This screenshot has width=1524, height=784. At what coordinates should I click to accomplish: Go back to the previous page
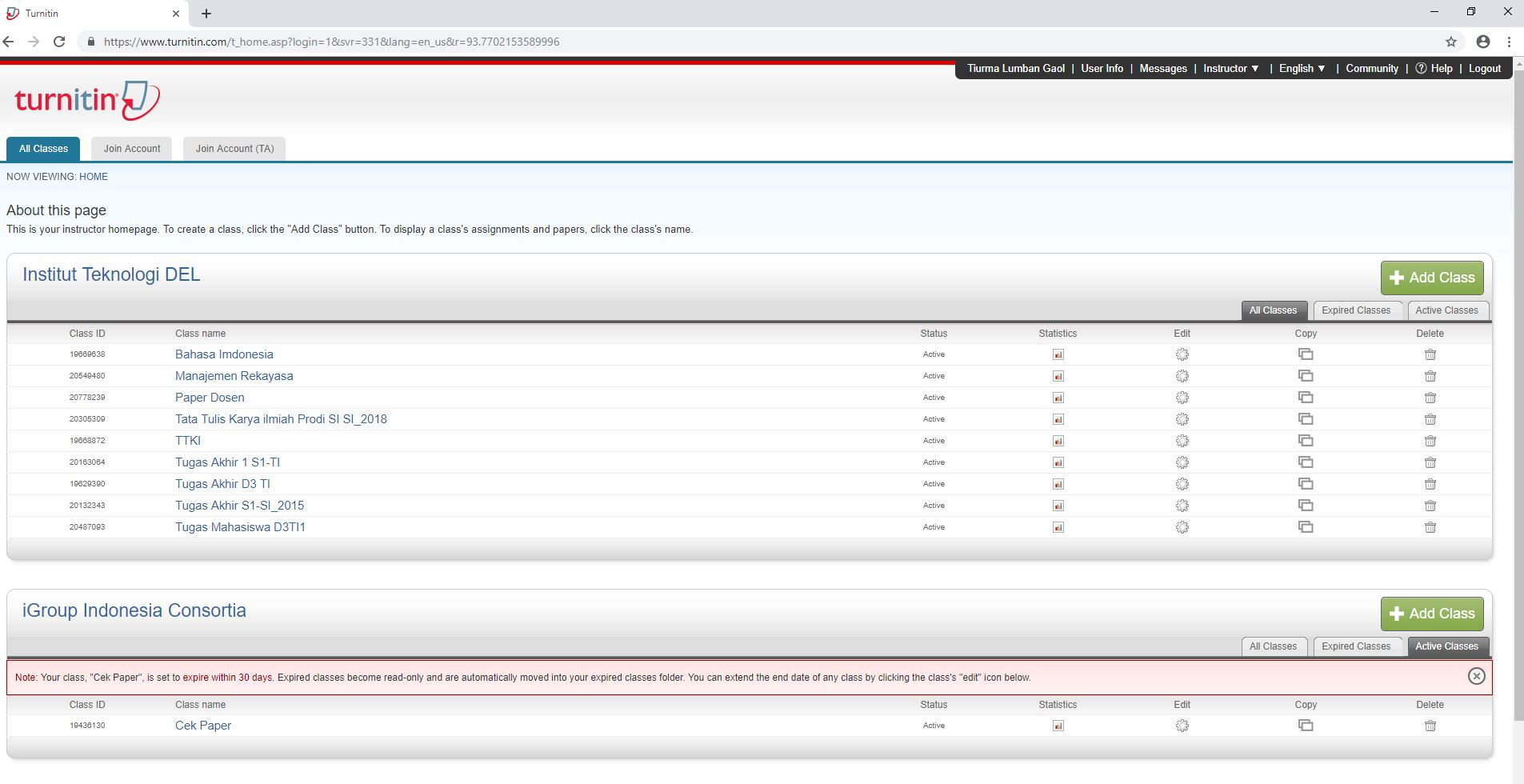click(x=9, y=42)
